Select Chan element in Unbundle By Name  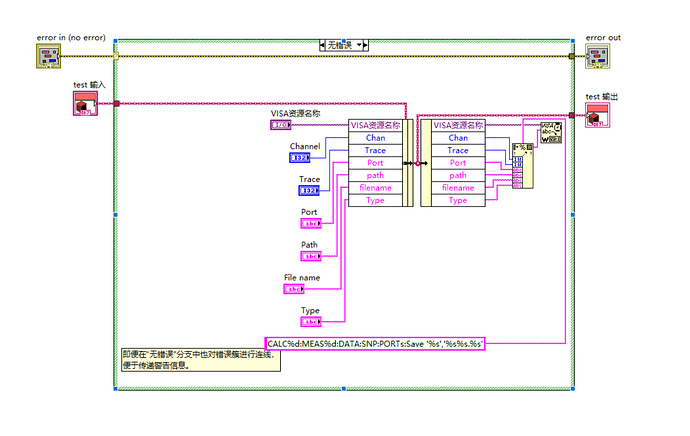457,138
